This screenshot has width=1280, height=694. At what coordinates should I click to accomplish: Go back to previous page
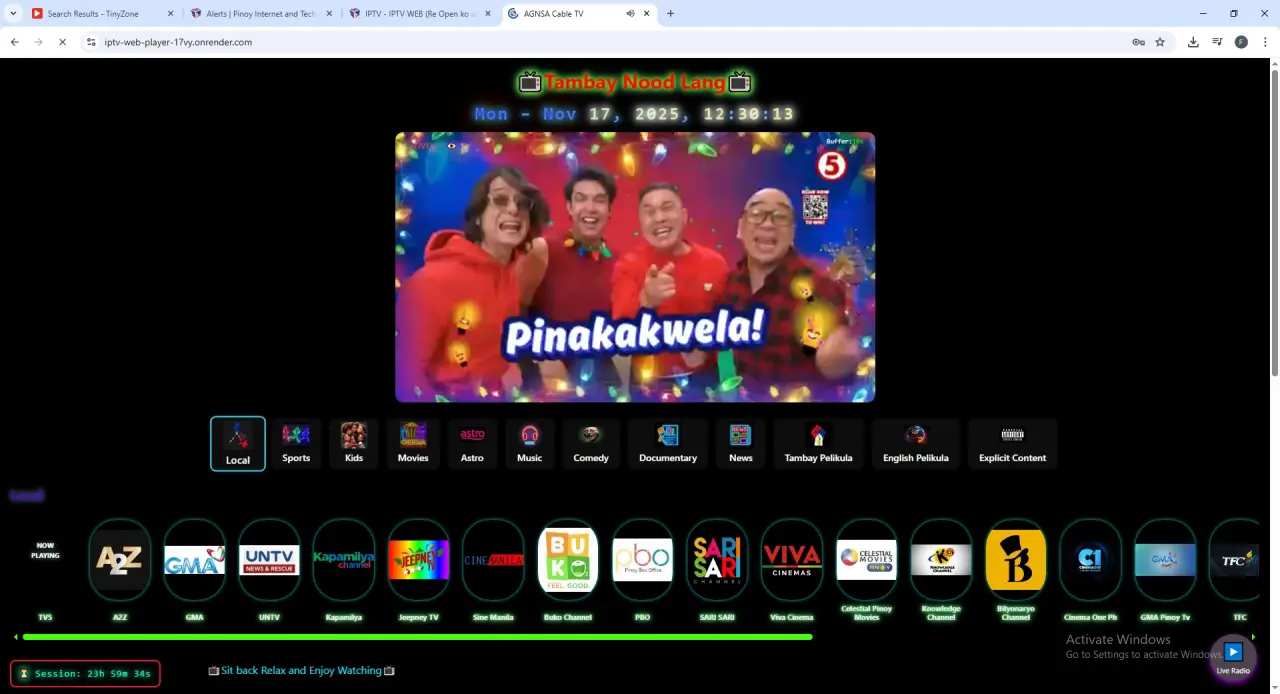point(14,42)
